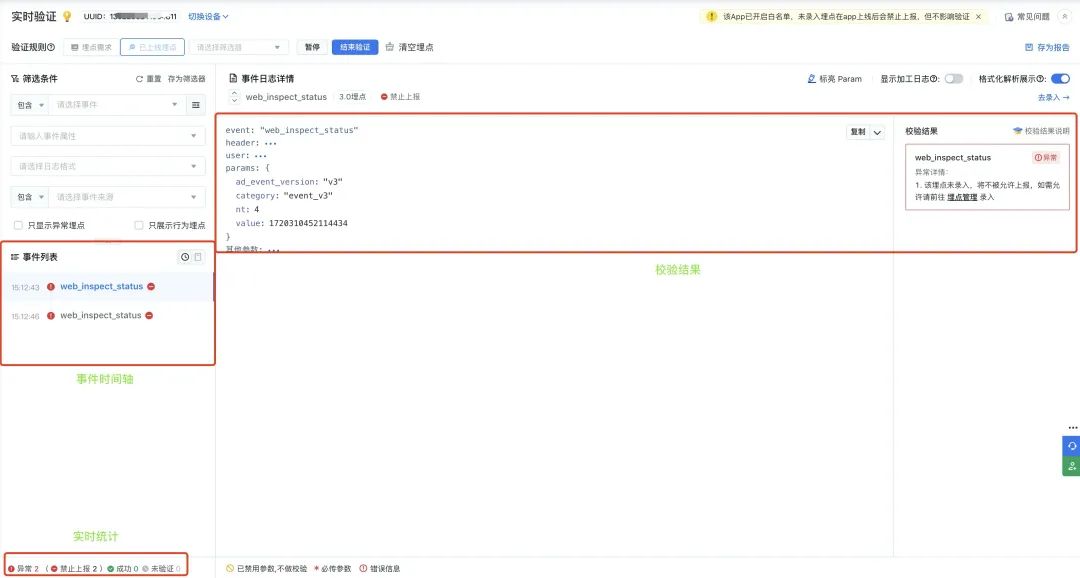The width and height of the screenshot is (1080, 578).
Task: Check the 只展示行为埋点 checkbox
Action: click(139, 225)
